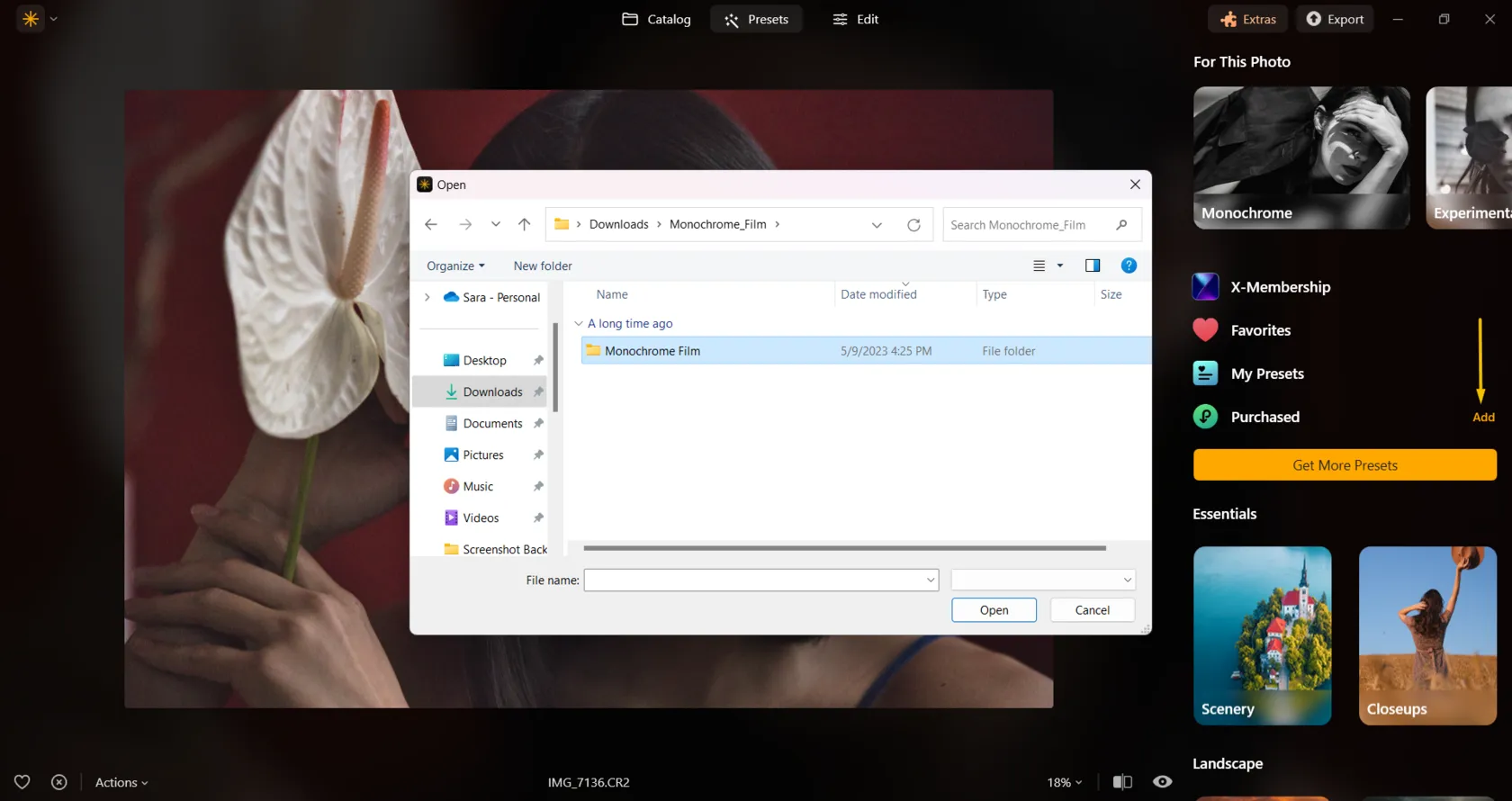Open My Presets icon
This screenshot has width=1512, height=801.
coord(1205,373)
